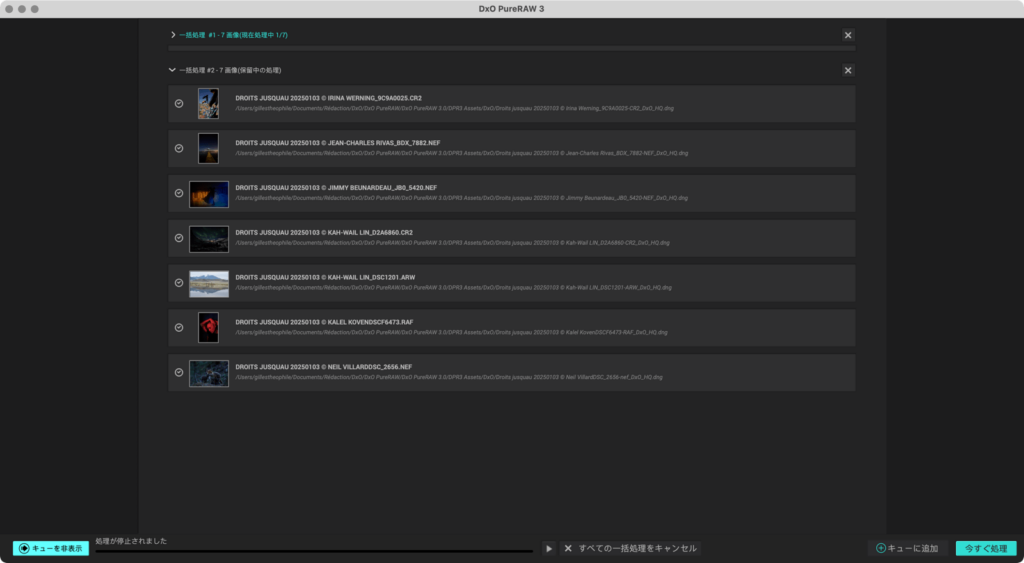Click output path ending DSC1201-ARW_DxO_HQ.dng

[x=454, y=287]
